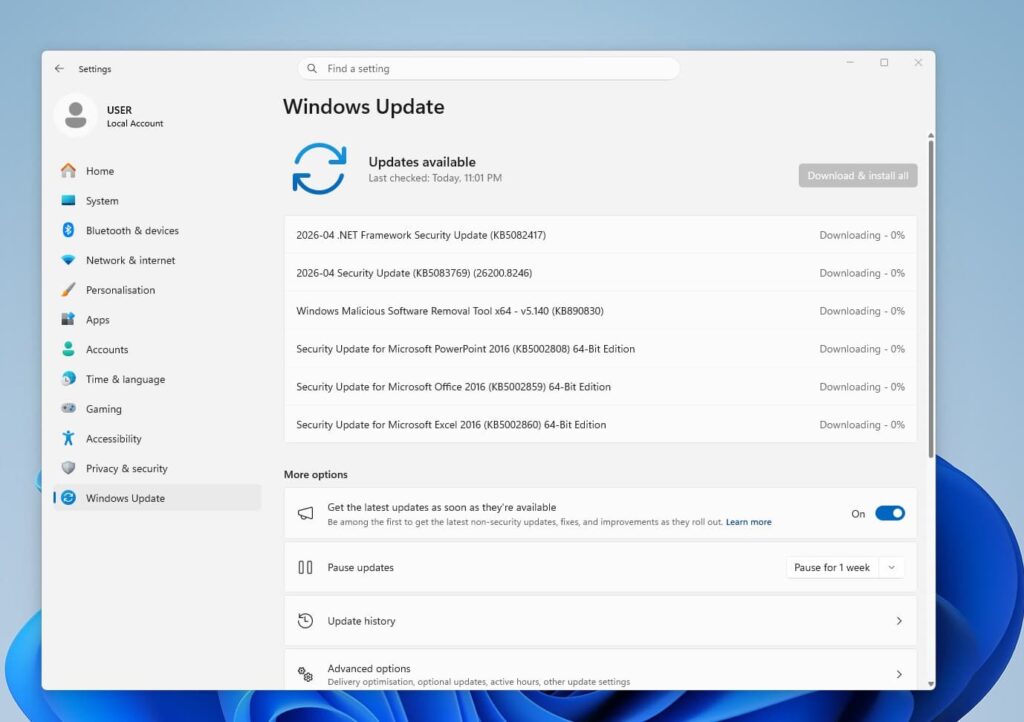The image size is (1024, 722).
Task: Click inside the Find a setting search box
Action: [489, 68]
